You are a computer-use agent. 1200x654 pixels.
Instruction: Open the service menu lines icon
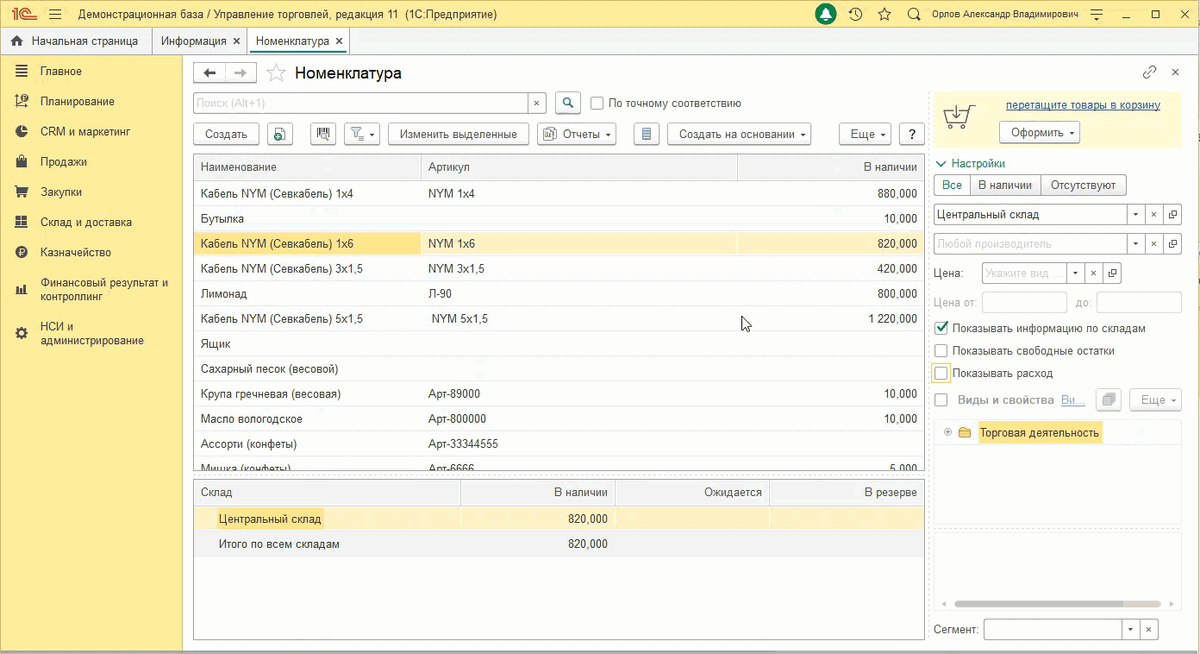click(1098, 14)
